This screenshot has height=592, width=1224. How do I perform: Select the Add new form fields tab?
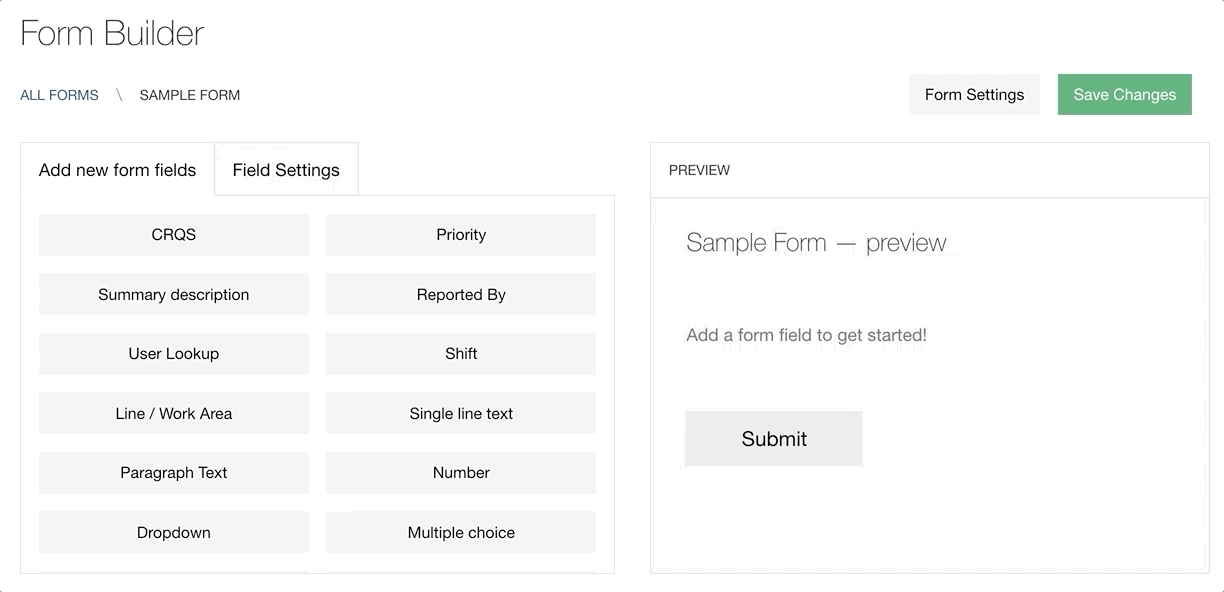(x=117, y=170)
